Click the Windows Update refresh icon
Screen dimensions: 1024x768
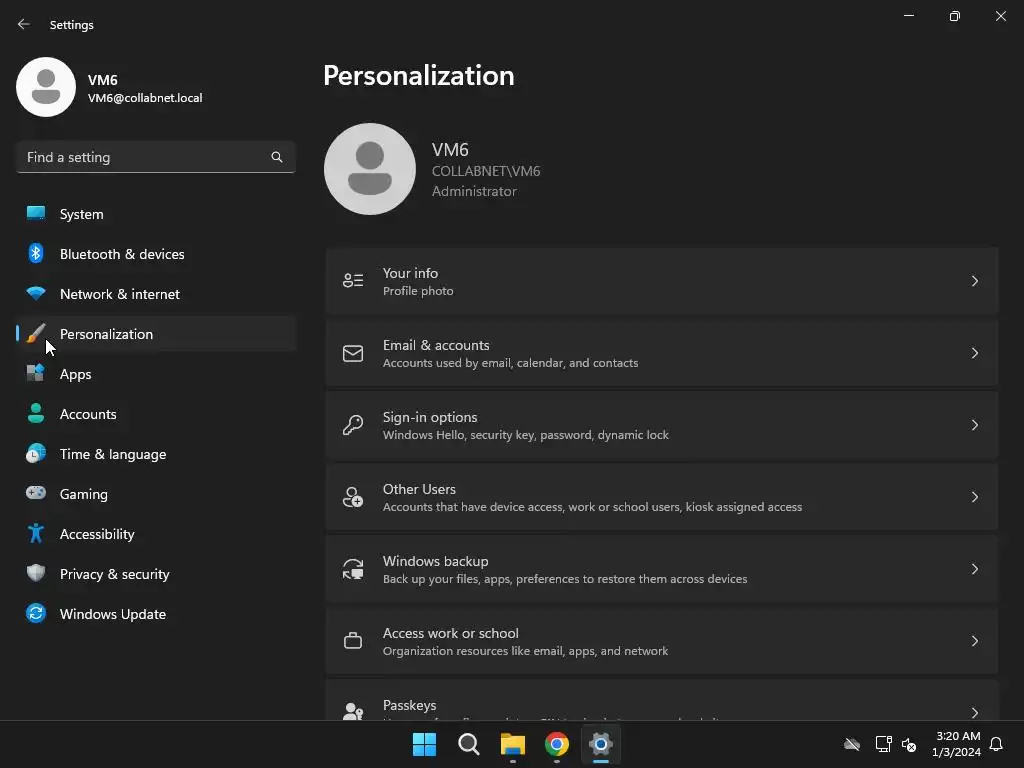tap(36, 613)
